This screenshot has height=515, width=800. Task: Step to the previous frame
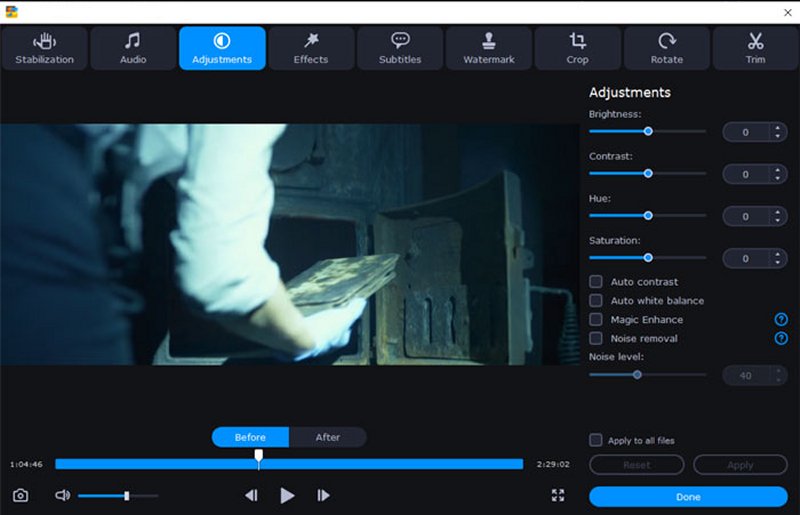pos(251,495)
